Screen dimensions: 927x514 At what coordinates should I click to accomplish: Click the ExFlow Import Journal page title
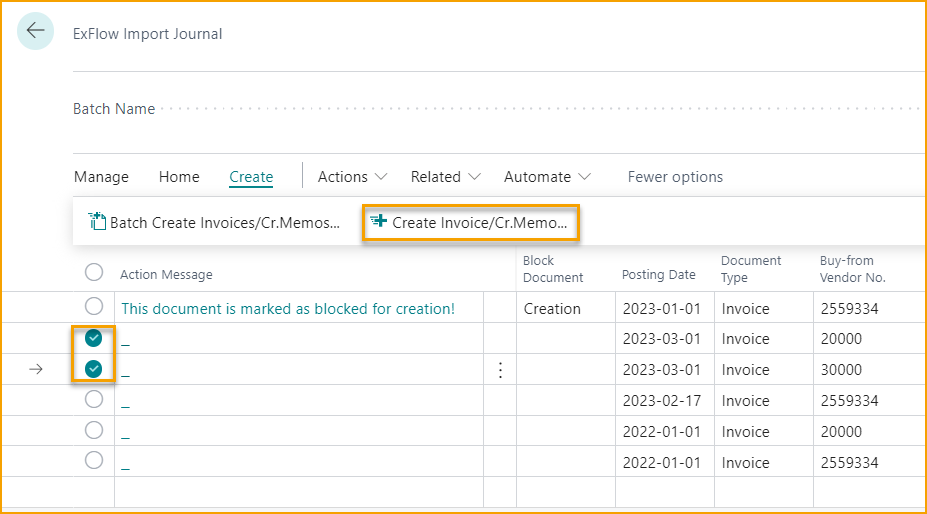(x=148, y=34)
